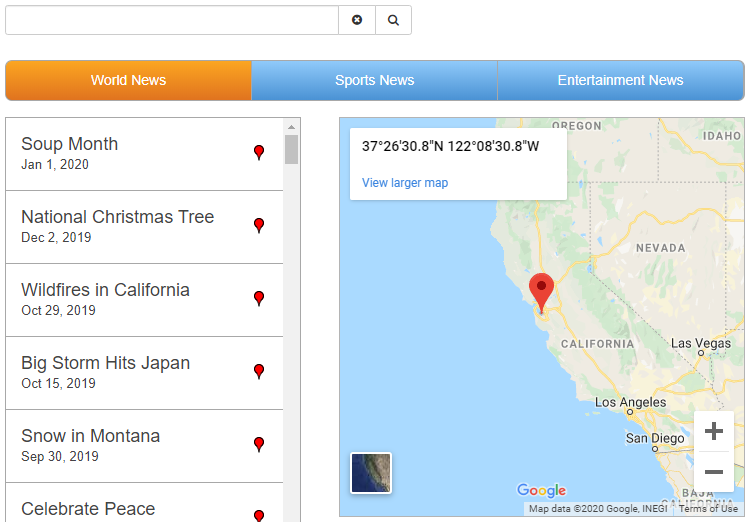Switch to the World News tab
Image resolution: width=750 pixels, height=522 pixels.
[129, 80]
